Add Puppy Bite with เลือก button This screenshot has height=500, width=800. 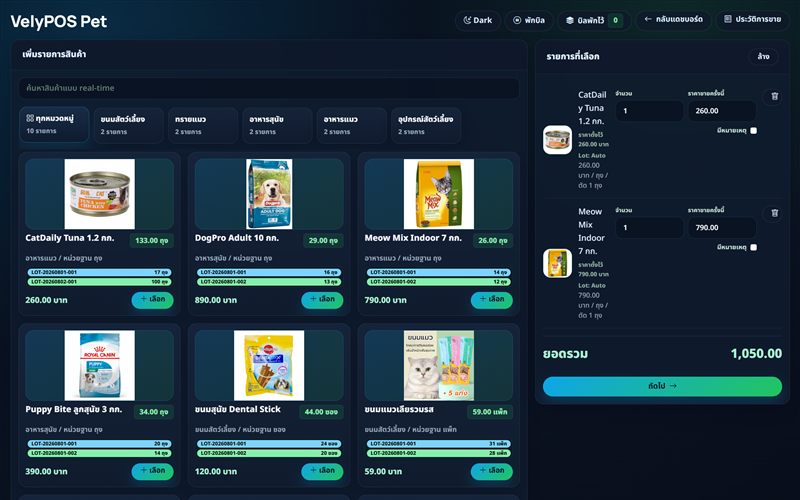[x=153, y=471]
